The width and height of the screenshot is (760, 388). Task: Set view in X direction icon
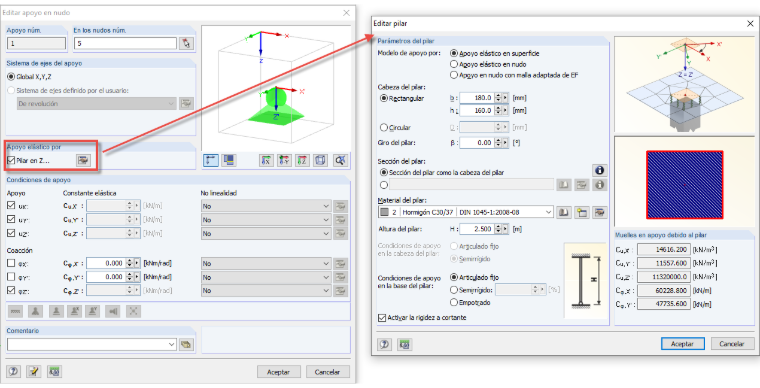tap(266, 160)
